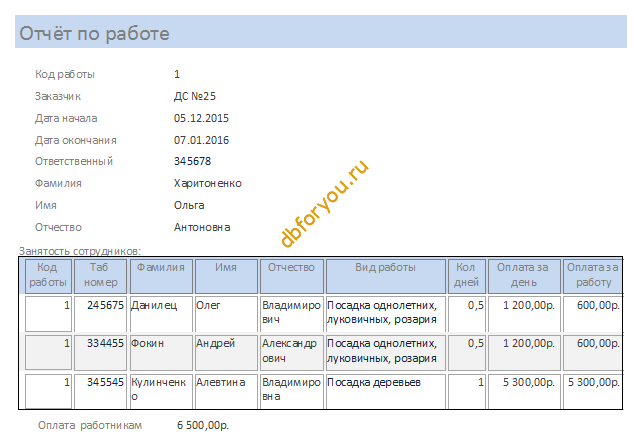The height and width of the screenshot is (441, 634).
Task: Click the 'Фамилия' column header in table
Action: point(161,276)
